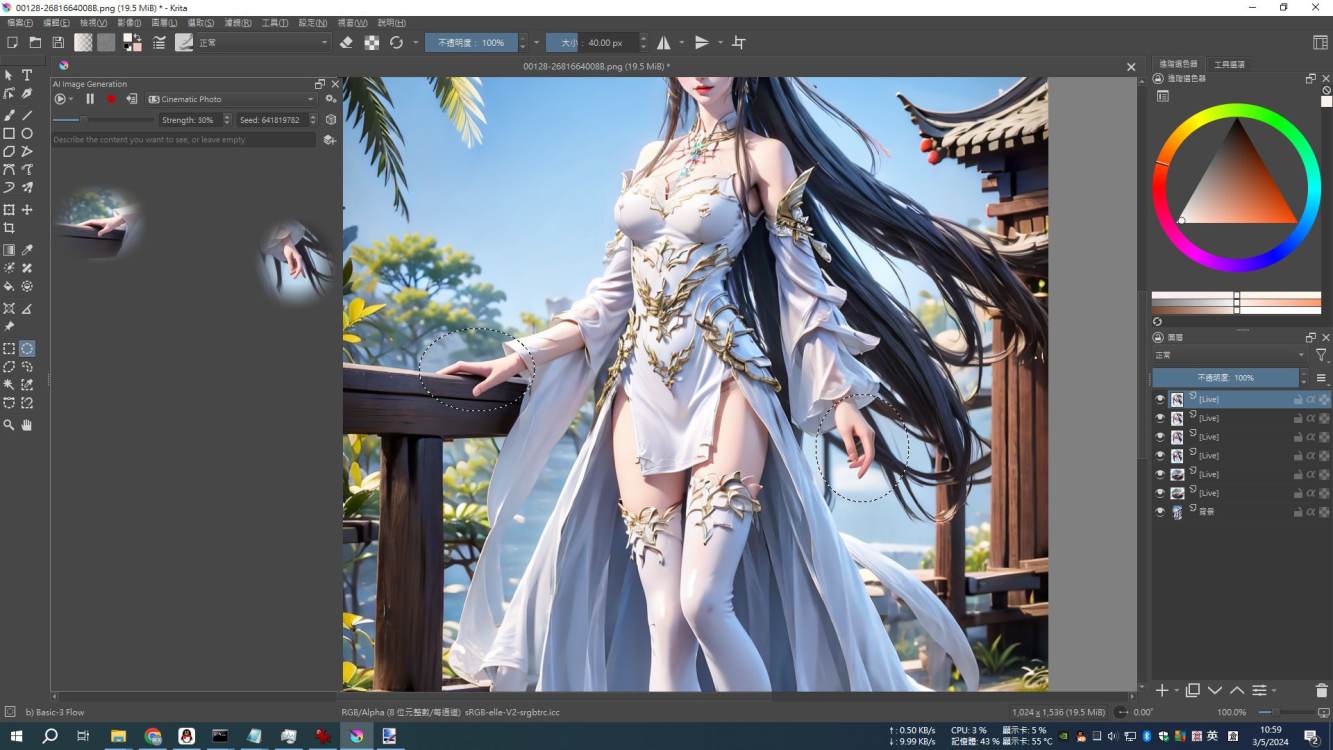Select the Crop tool
This screenshot has width=1333, height=750.
point(9,228)
